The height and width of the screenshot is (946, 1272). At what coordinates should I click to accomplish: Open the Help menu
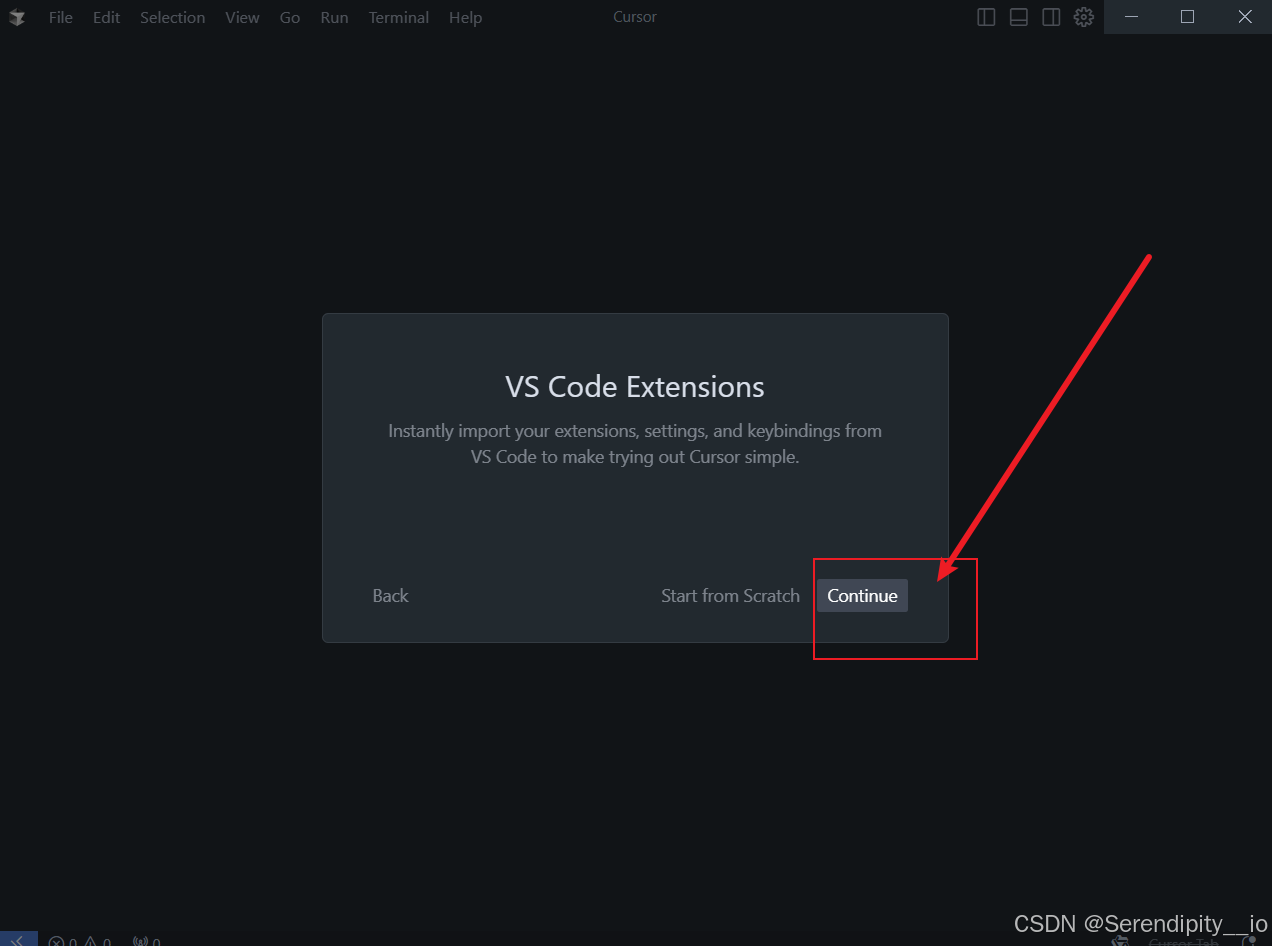(465, 17)
